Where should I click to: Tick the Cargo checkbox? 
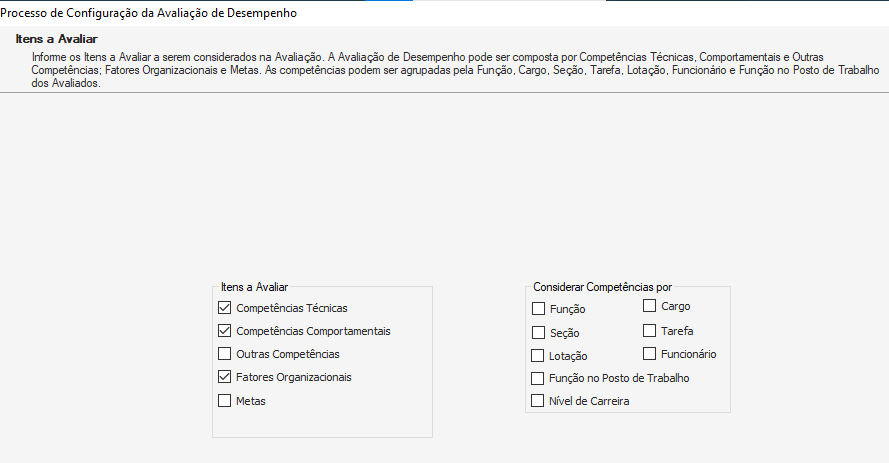click(650, 306)
